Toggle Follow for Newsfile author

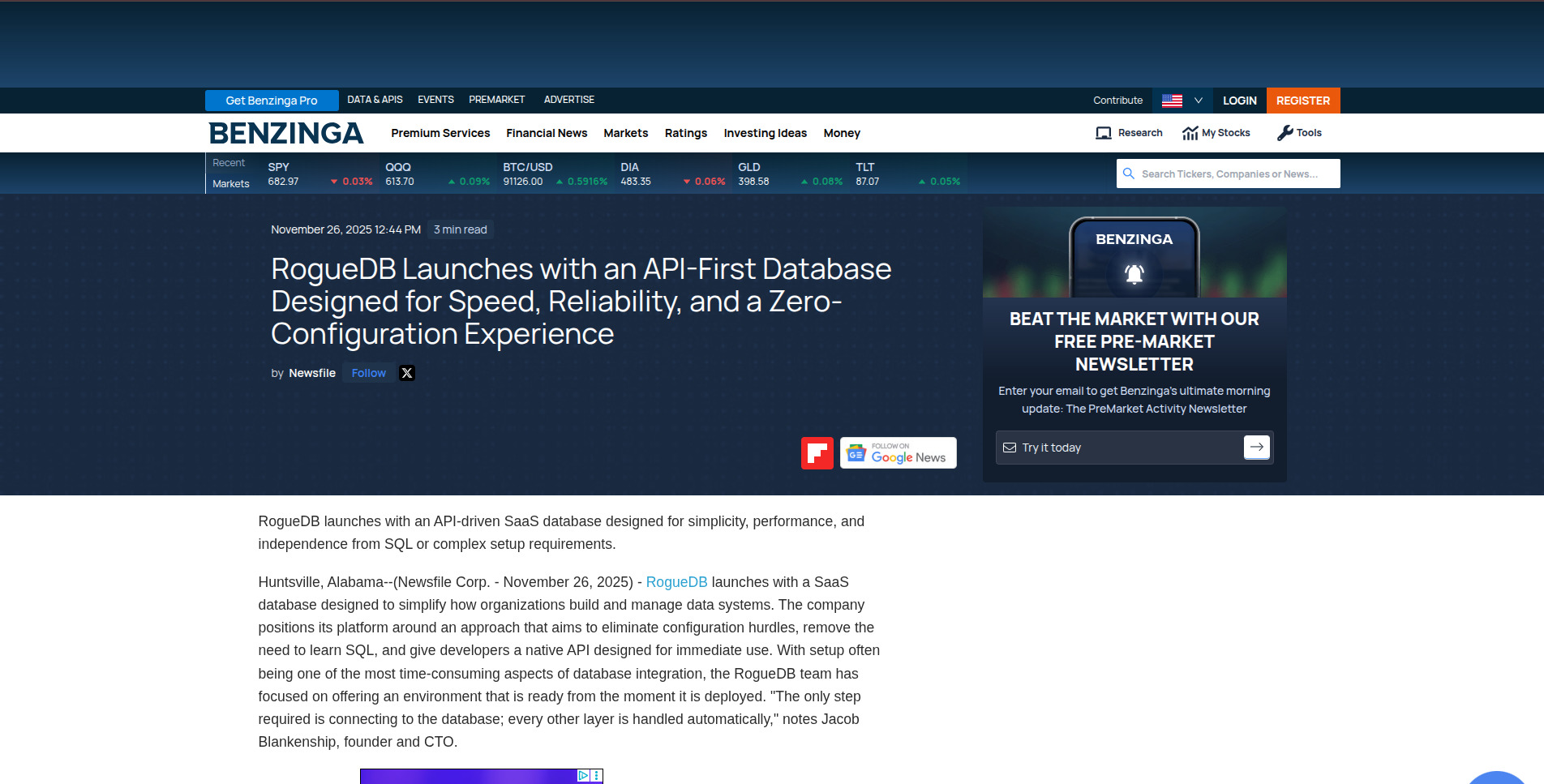pyautogui.click(x=368, y=372)
